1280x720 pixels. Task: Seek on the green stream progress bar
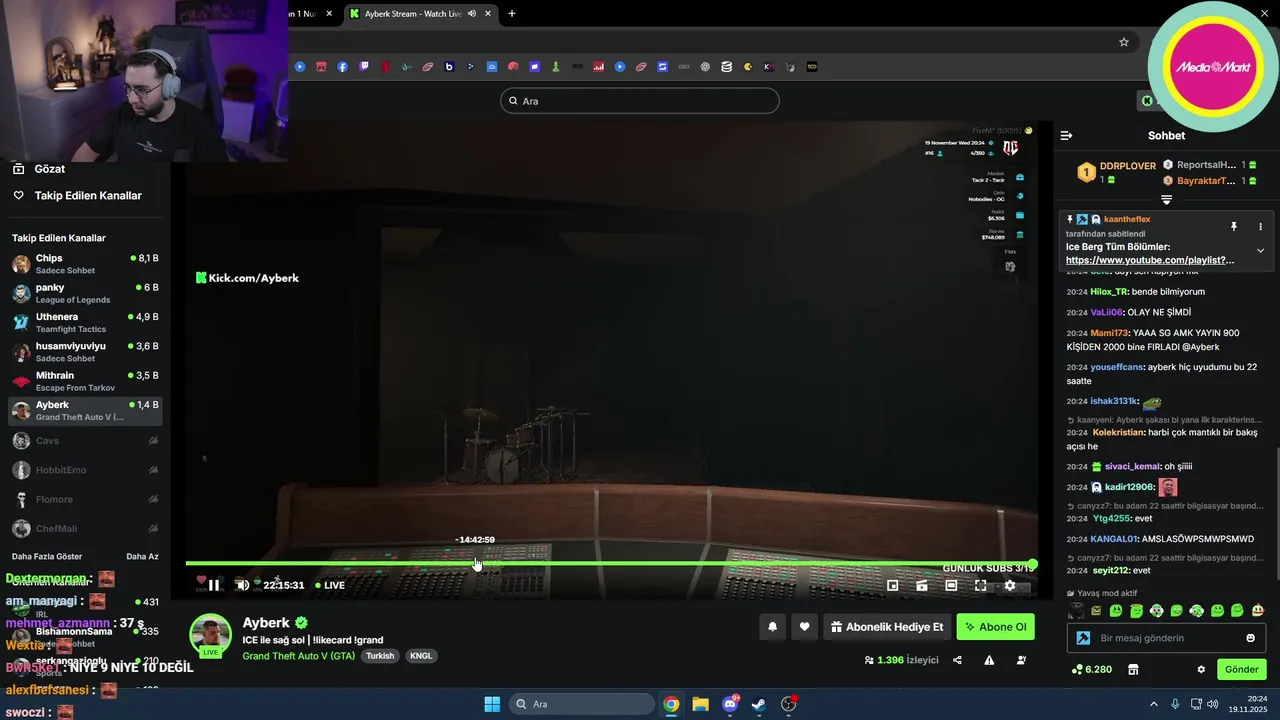[610, 564]
